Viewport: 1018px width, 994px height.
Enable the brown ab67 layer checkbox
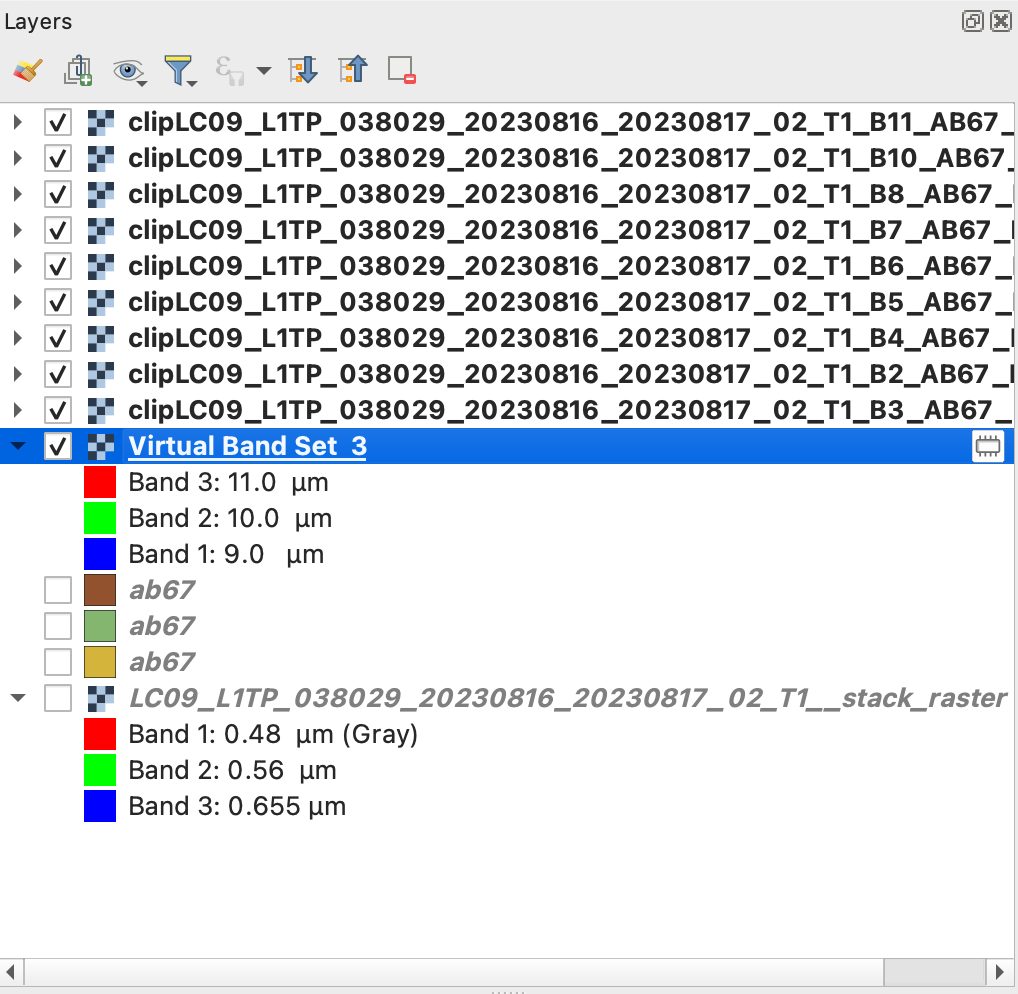pos(58,590)
